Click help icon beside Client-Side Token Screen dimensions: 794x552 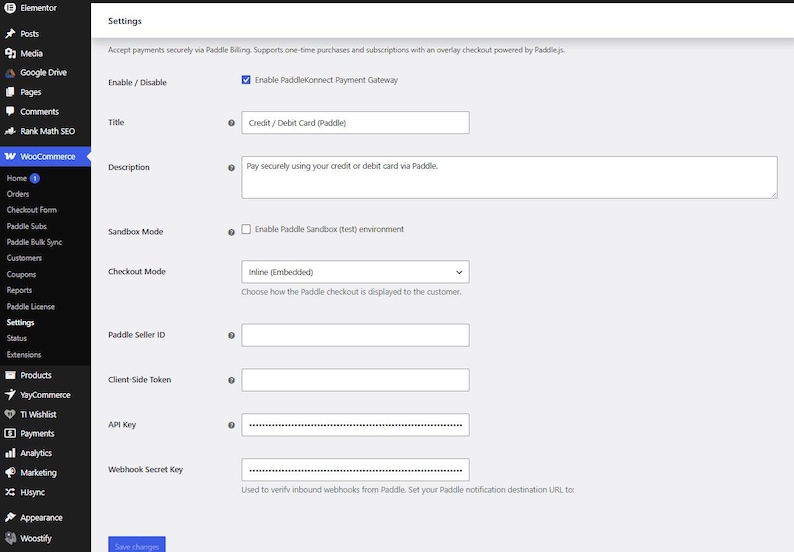coord(231,380)
